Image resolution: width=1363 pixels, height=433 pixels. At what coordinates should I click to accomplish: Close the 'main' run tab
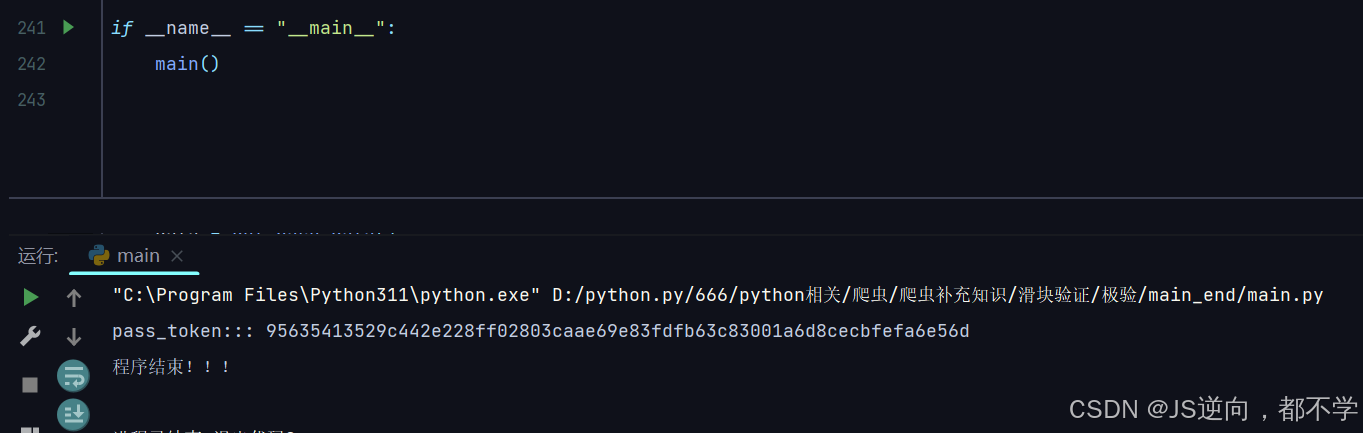[177, 257]
